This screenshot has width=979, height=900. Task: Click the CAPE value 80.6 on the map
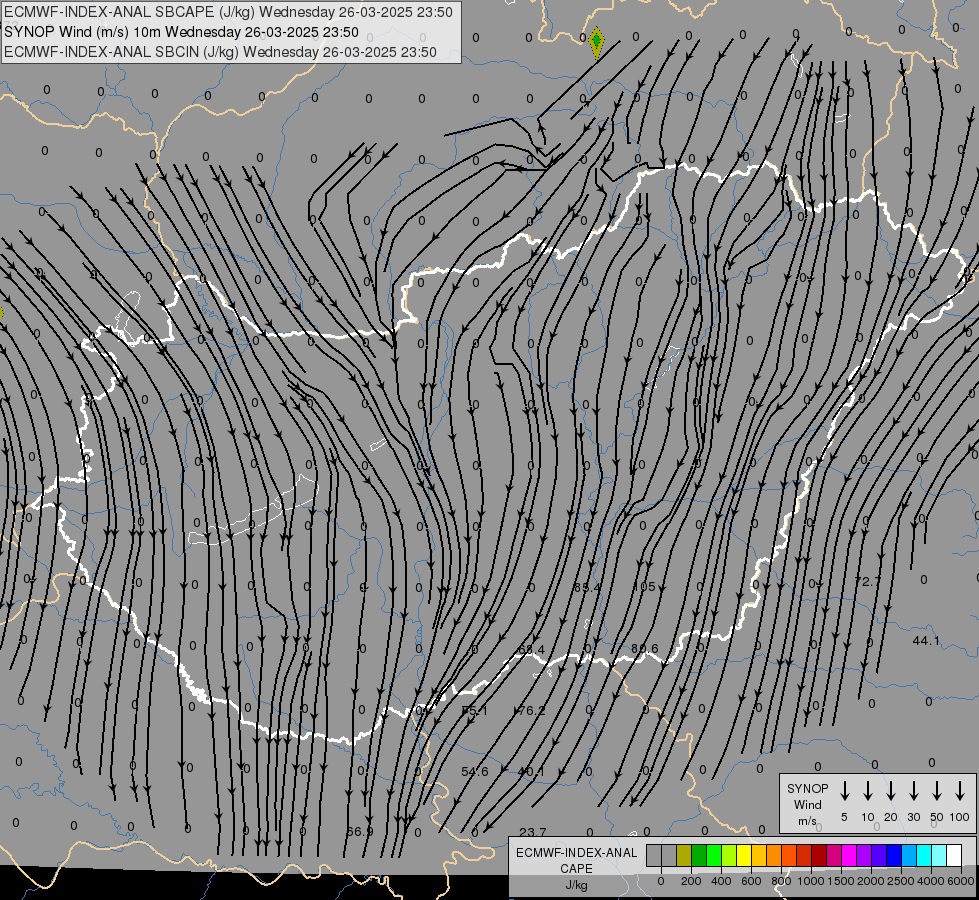[x=644, y=649]
